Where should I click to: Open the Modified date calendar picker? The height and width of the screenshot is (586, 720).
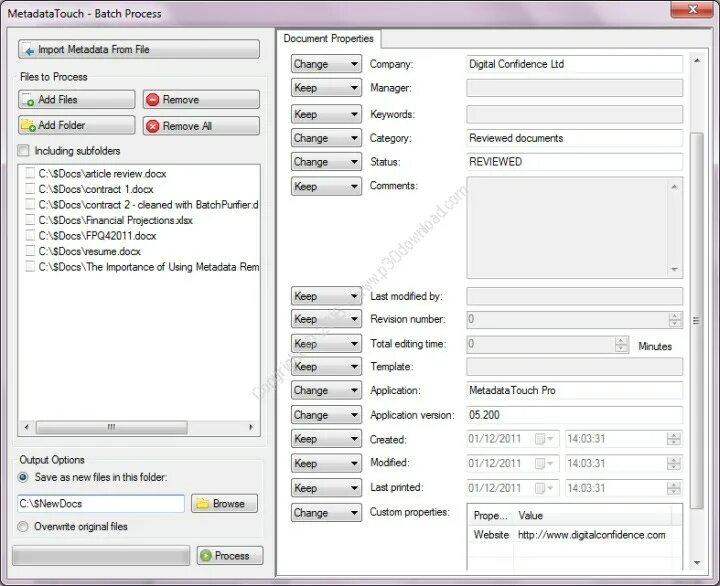point(545,463)
